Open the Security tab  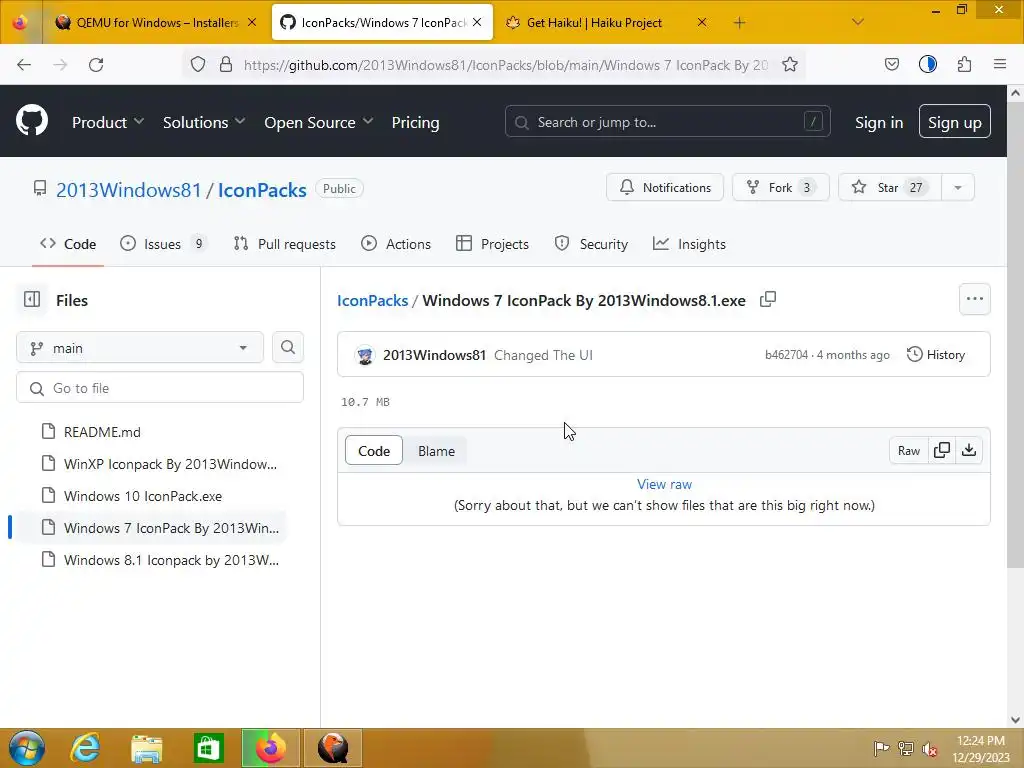(591, 244)
